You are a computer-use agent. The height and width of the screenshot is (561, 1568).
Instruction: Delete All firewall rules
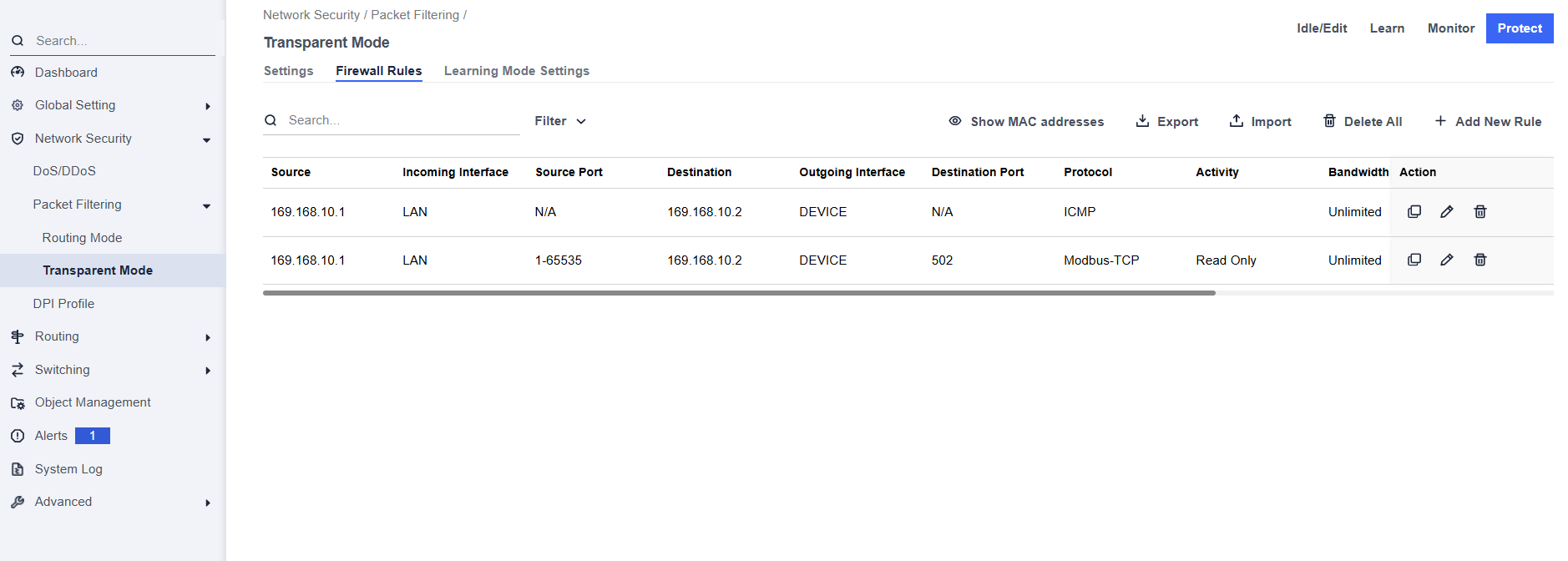pos(1363,122)
